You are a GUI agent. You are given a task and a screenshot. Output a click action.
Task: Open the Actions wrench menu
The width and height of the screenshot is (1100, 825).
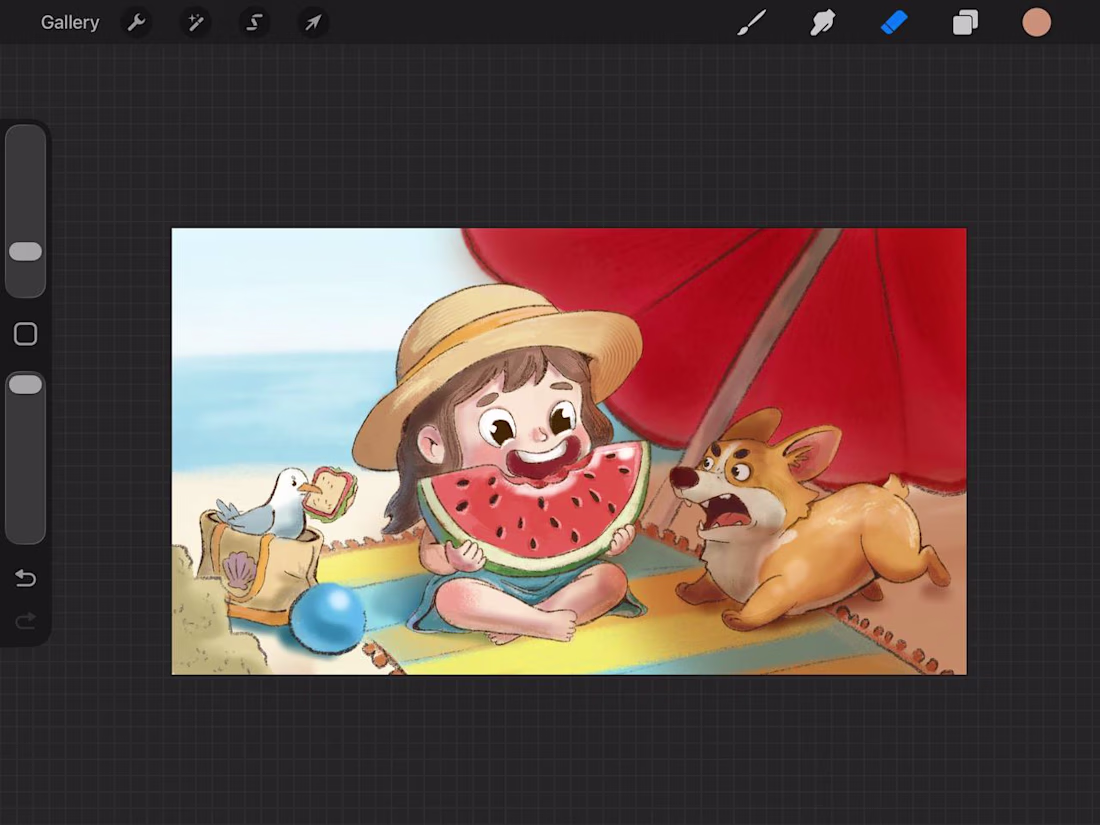click(x=136, y=22)
